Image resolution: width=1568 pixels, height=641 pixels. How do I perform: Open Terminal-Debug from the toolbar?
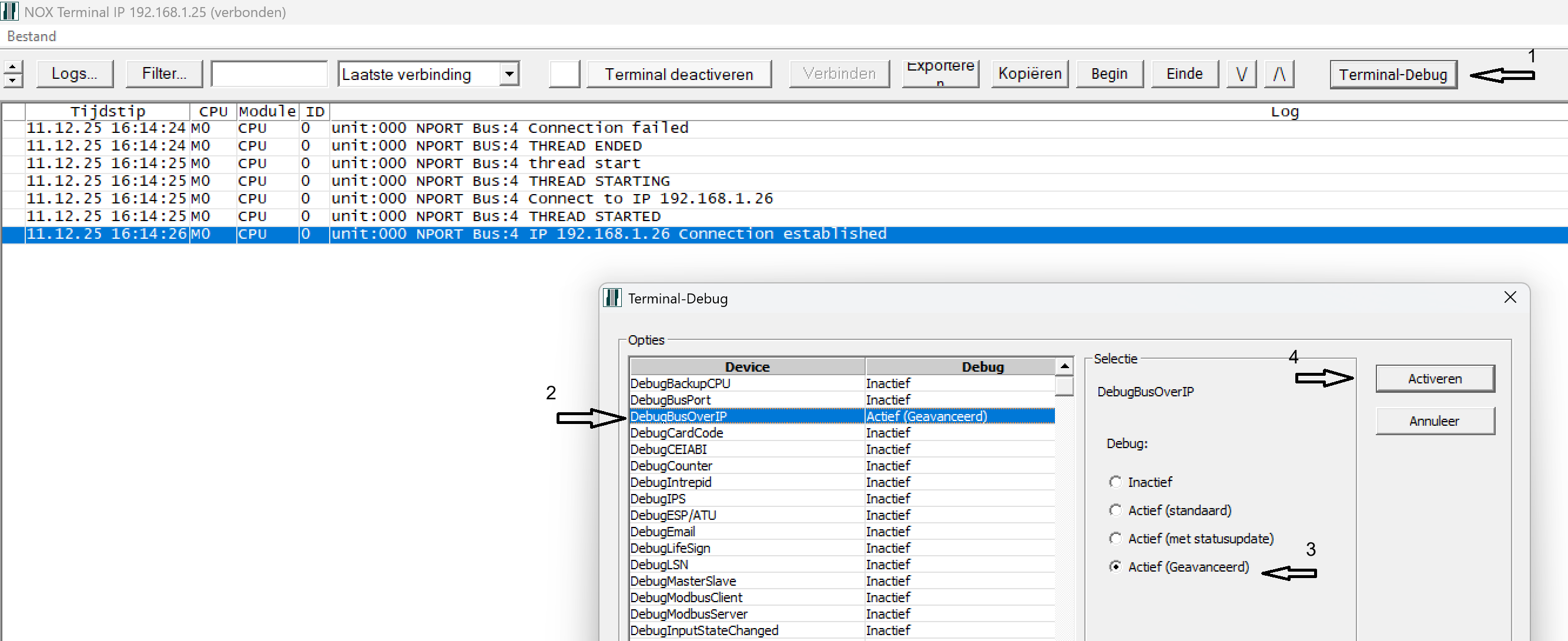point(1393,74)
